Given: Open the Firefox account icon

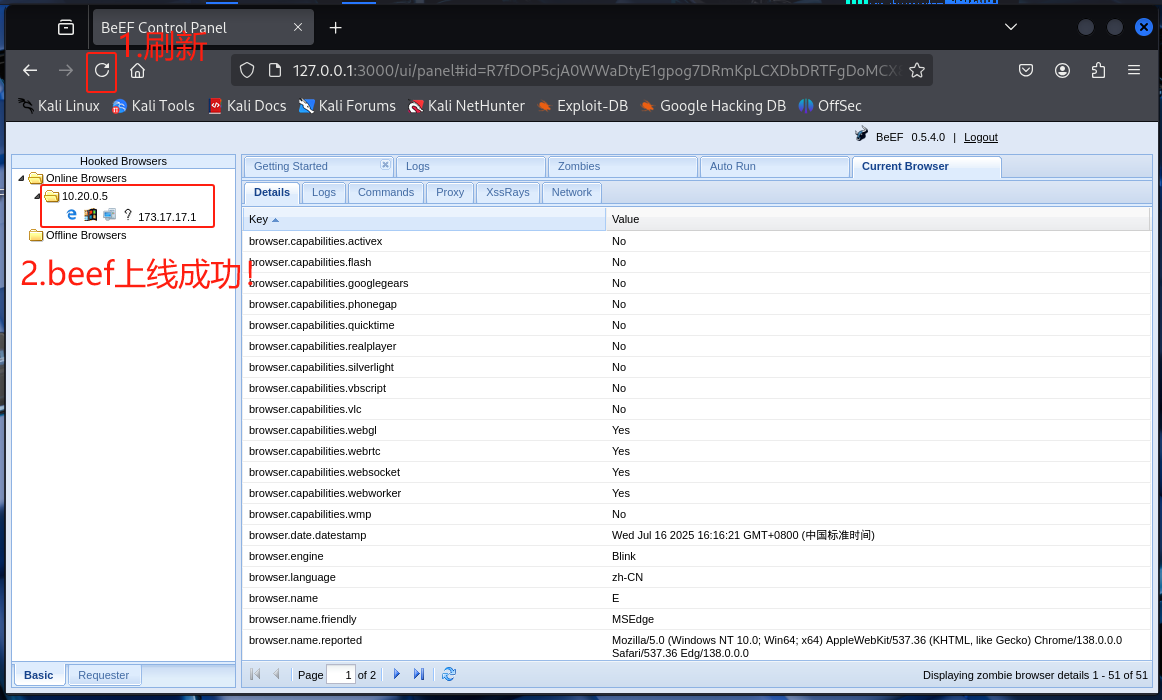Looking at the screenshot, I should click(x=1062, y=70).
